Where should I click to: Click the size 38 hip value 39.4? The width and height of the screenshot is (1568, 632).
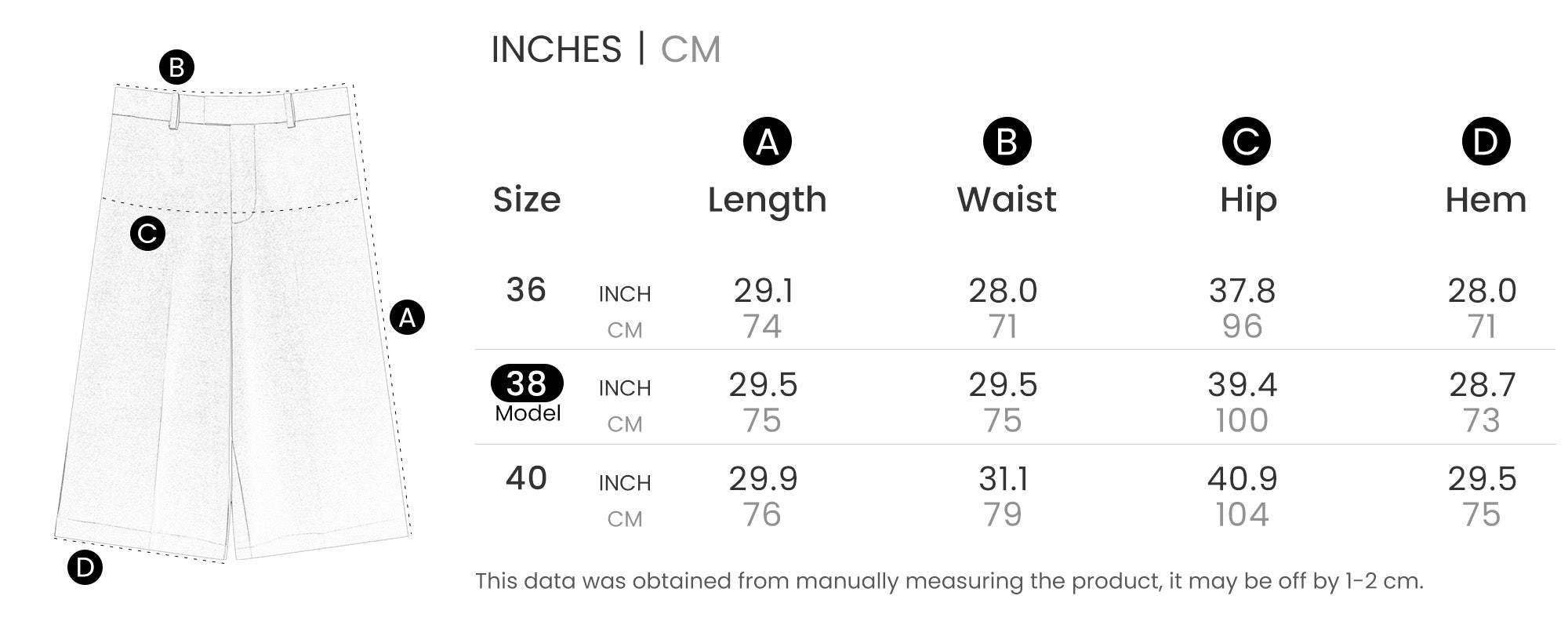click(1243, 385)
